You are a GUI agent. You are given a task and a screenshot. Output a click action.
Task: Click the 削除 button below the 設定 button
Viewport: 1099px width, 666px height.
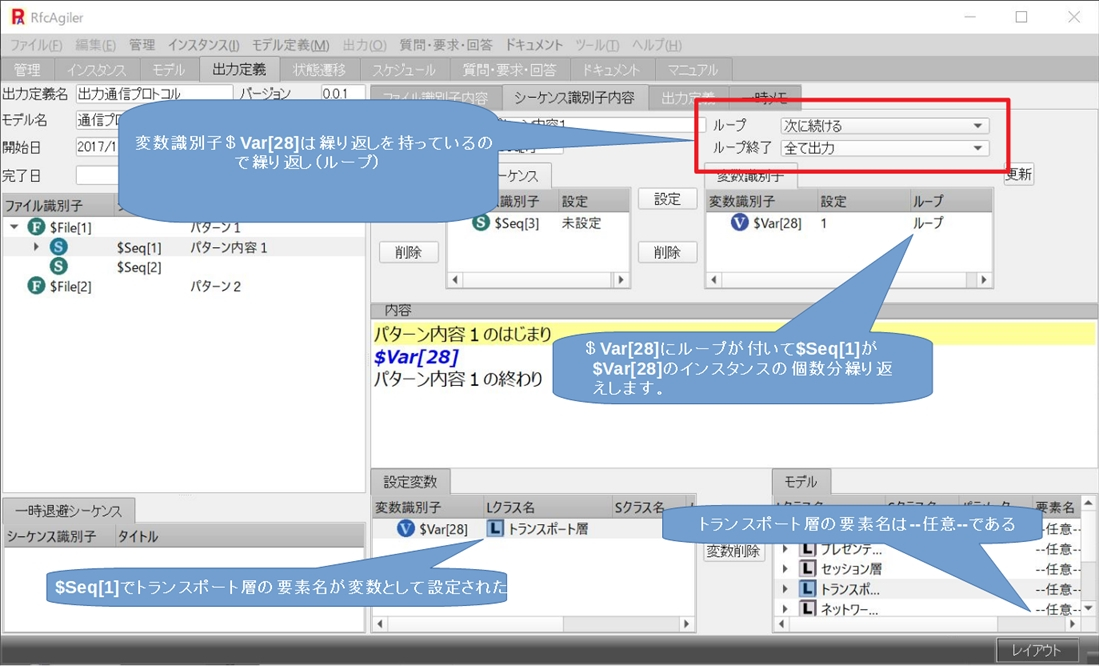coord(667,252)
